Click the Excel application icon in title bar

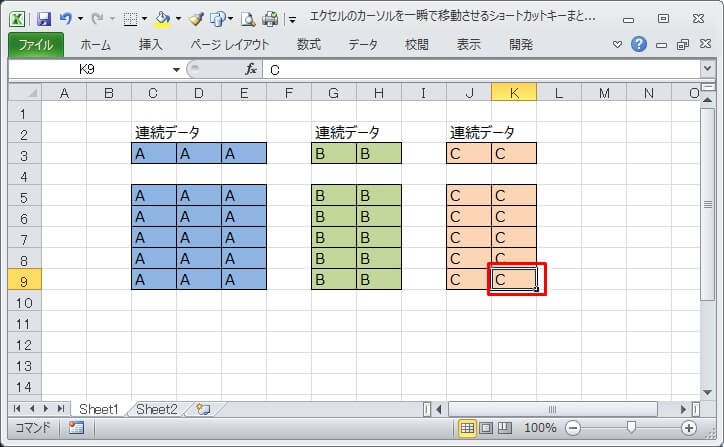[x=18, y=19]
